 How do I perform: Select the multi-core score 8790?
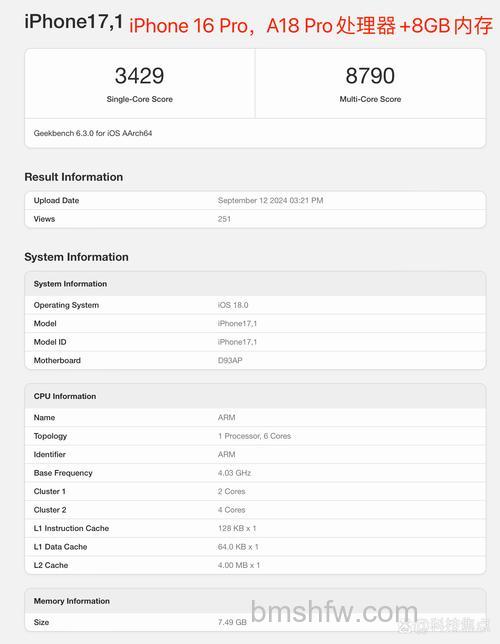coord(370,76)
